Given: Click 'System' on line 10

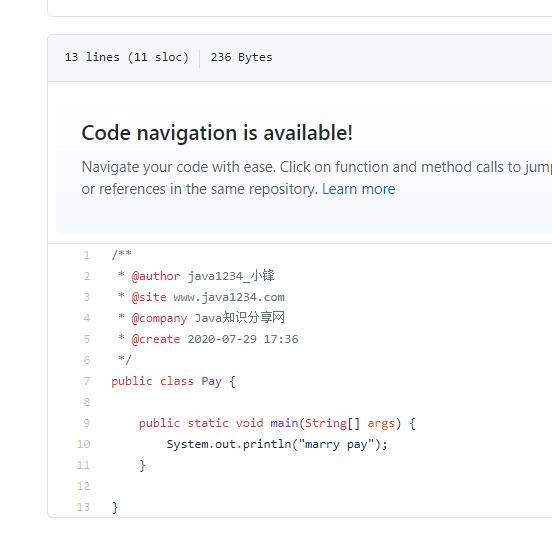Looking at the screenshot, I should 187,444.
